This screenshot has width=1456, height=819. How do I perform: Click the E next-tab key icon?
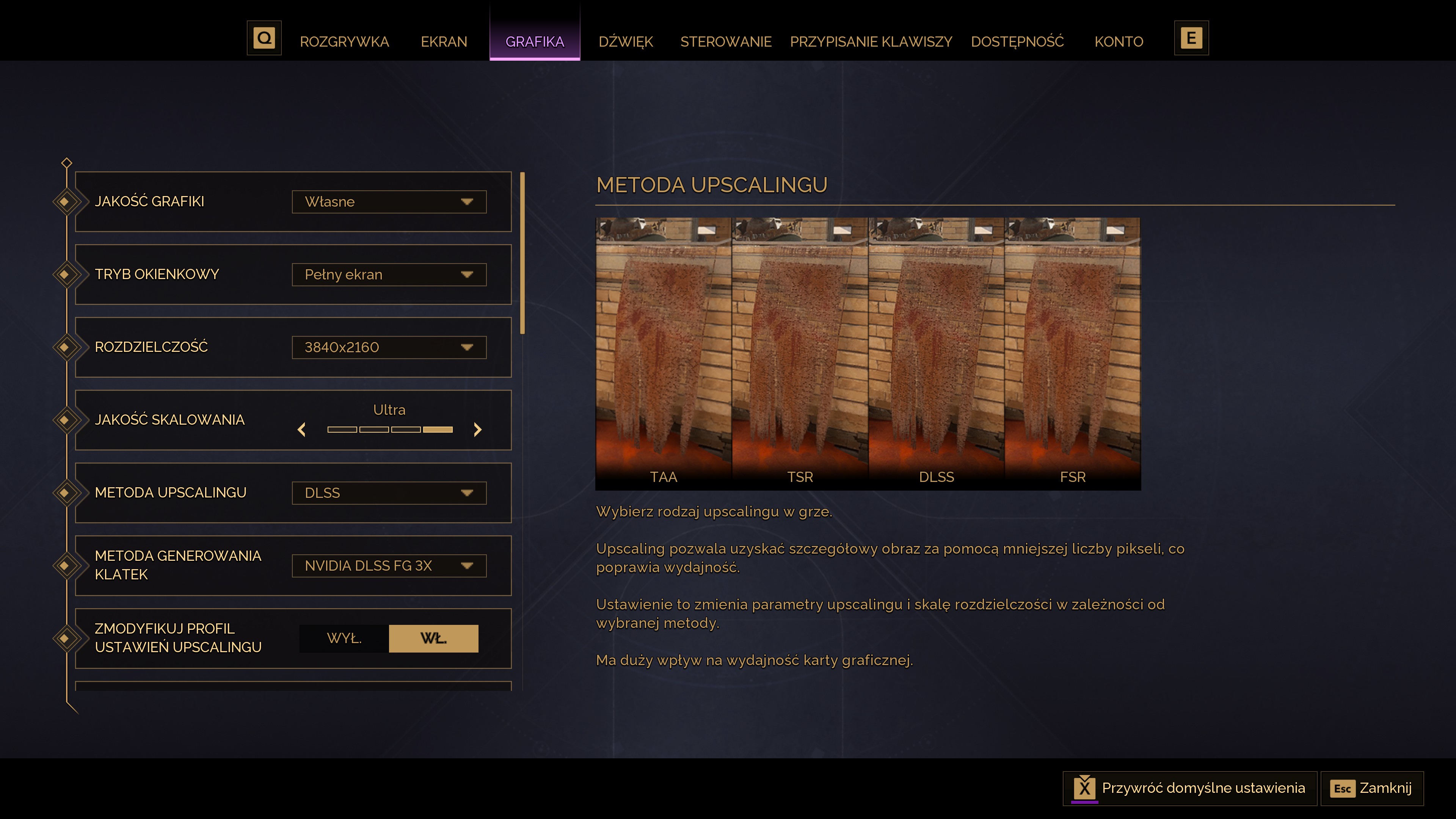click(1191, 38)
